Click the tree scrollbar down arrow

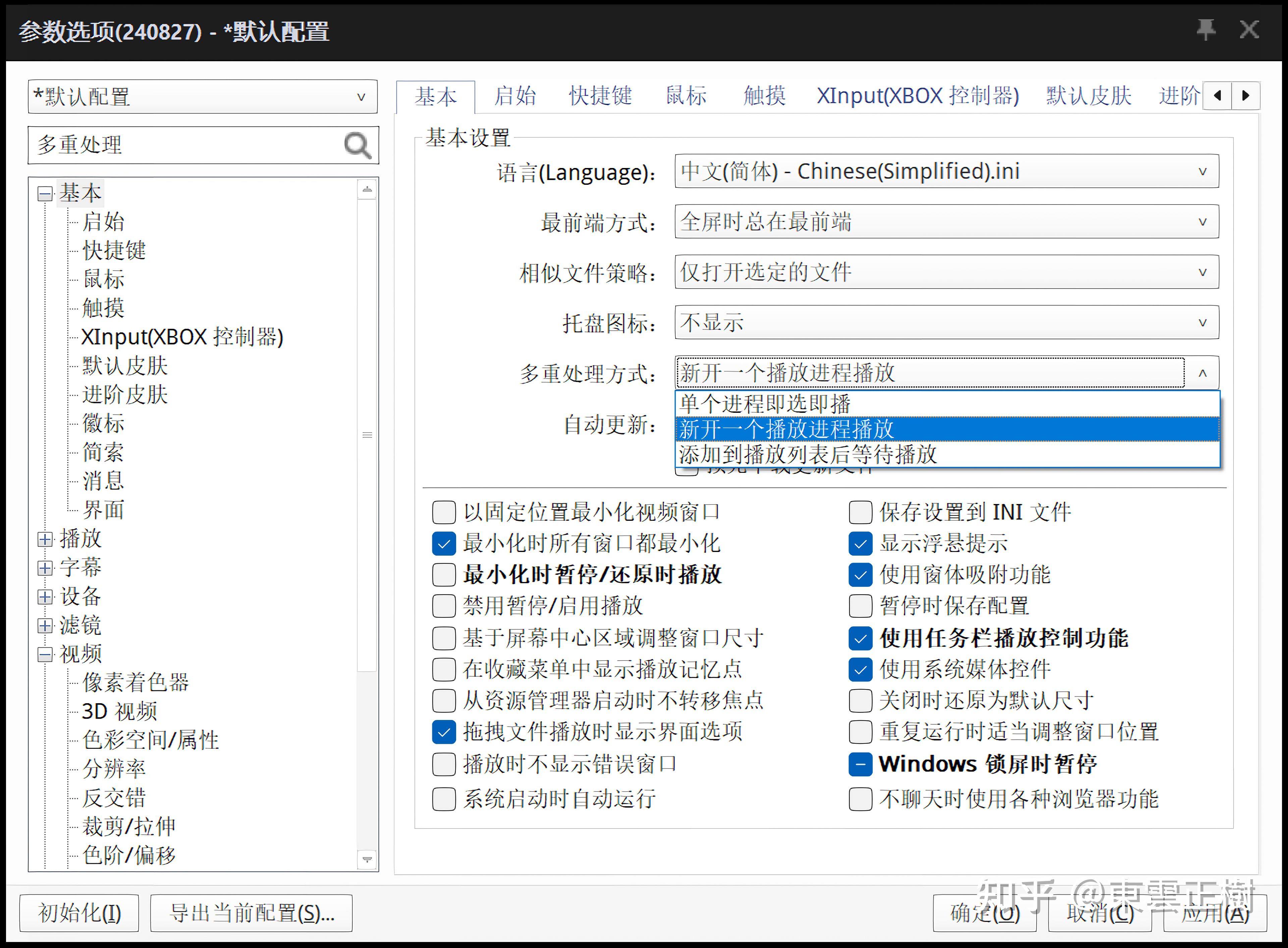tap(367, 859)
